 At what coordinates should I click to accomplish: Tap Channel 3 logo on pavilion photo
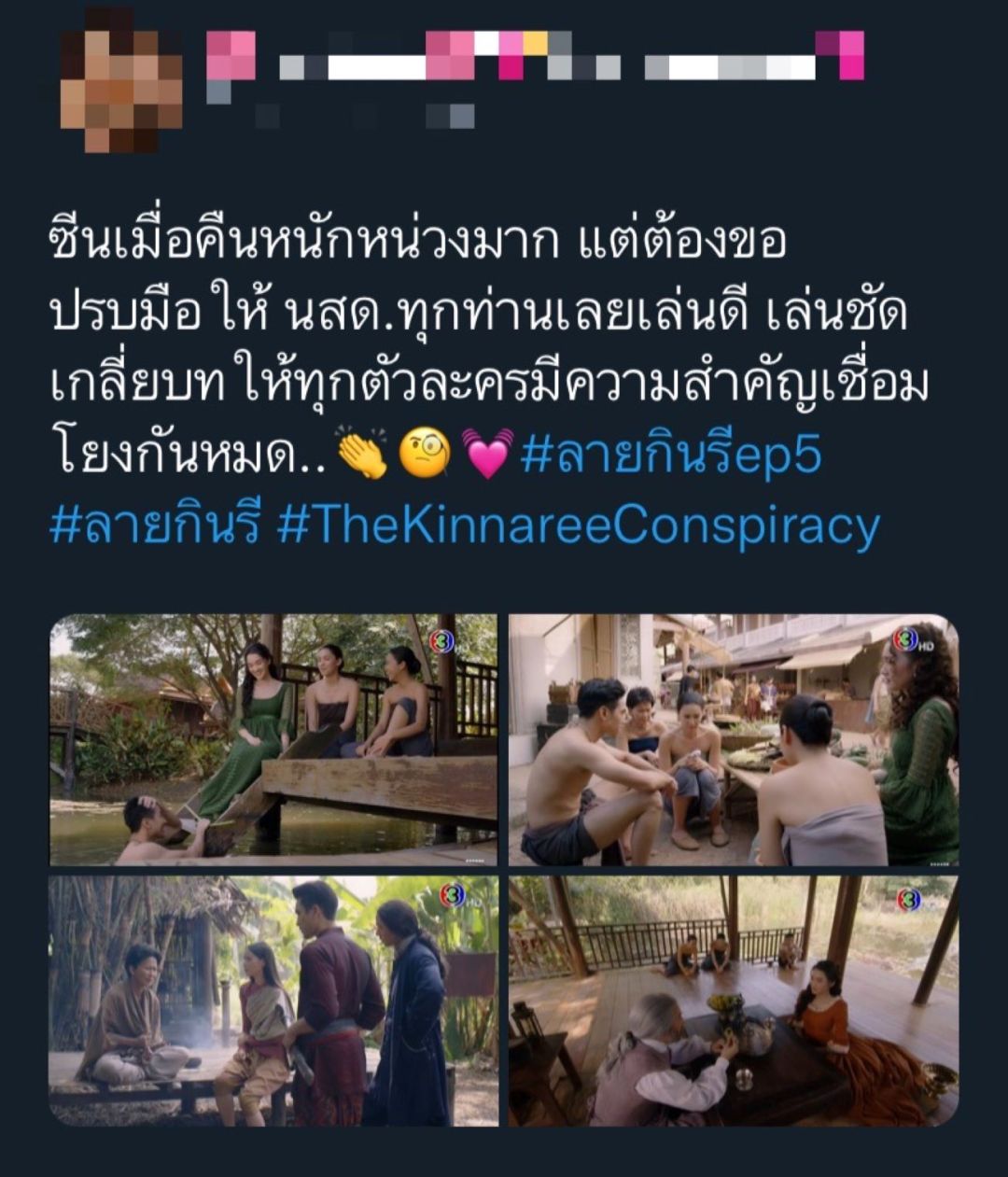[x=909, y=900]
